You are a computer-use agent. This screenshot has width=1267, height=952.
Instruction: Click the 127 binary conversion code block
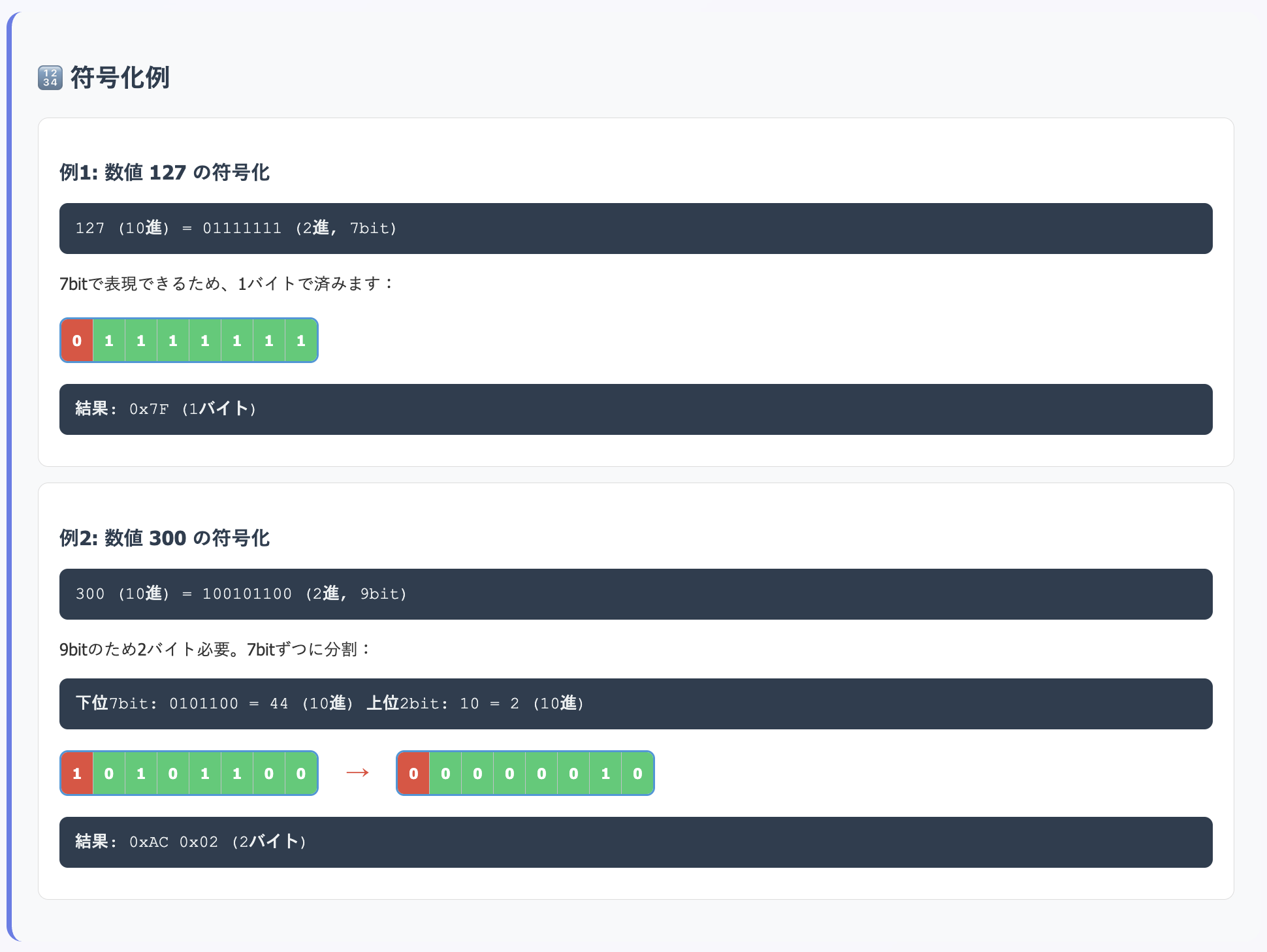pyautogui.click(x=635, y=229)
